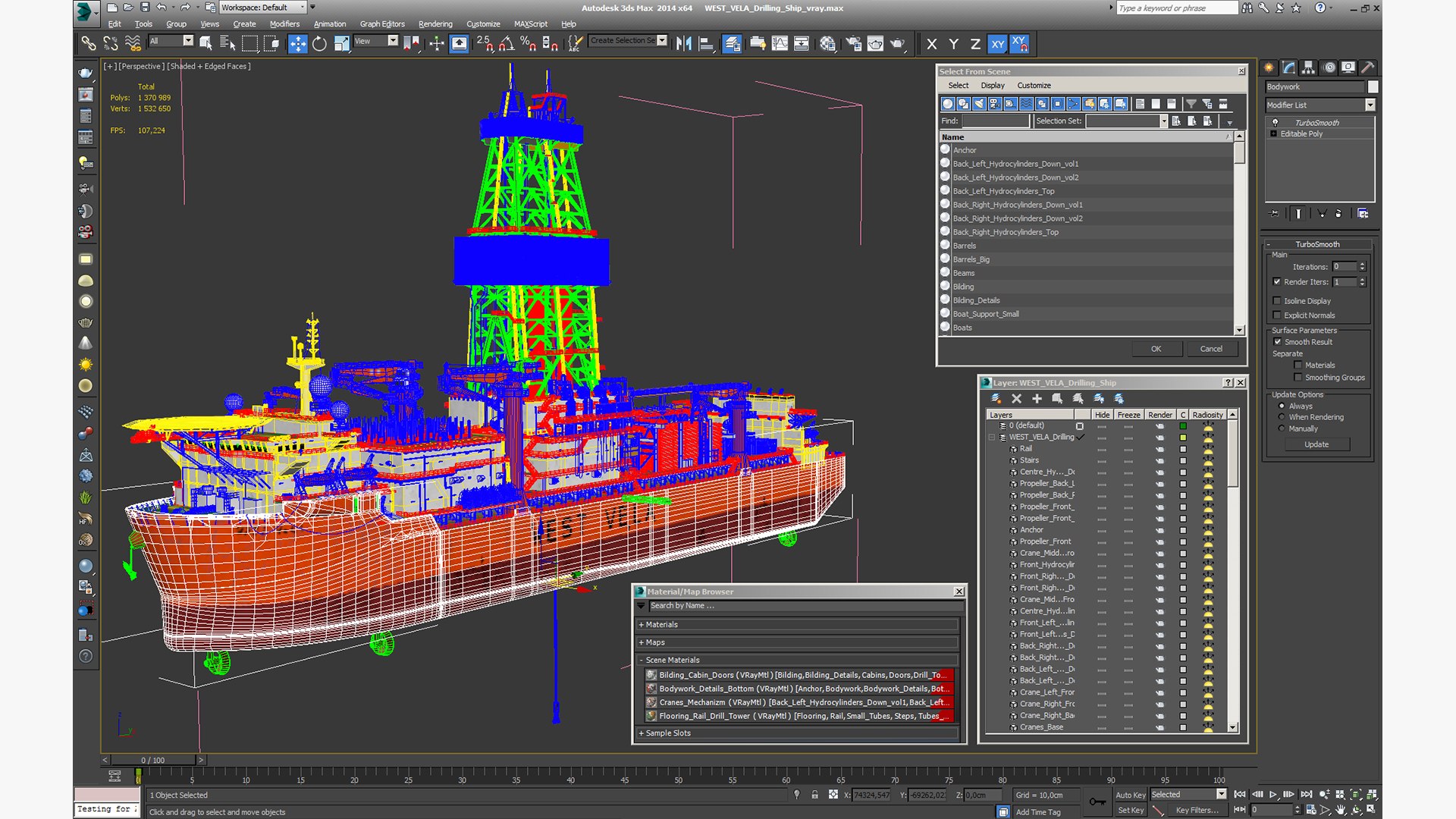The width and height of the screenshot is (1456, 819).
Task: Select Bodywork_Details_Bottom material in Scene Materials
Action: click(798, 689)
